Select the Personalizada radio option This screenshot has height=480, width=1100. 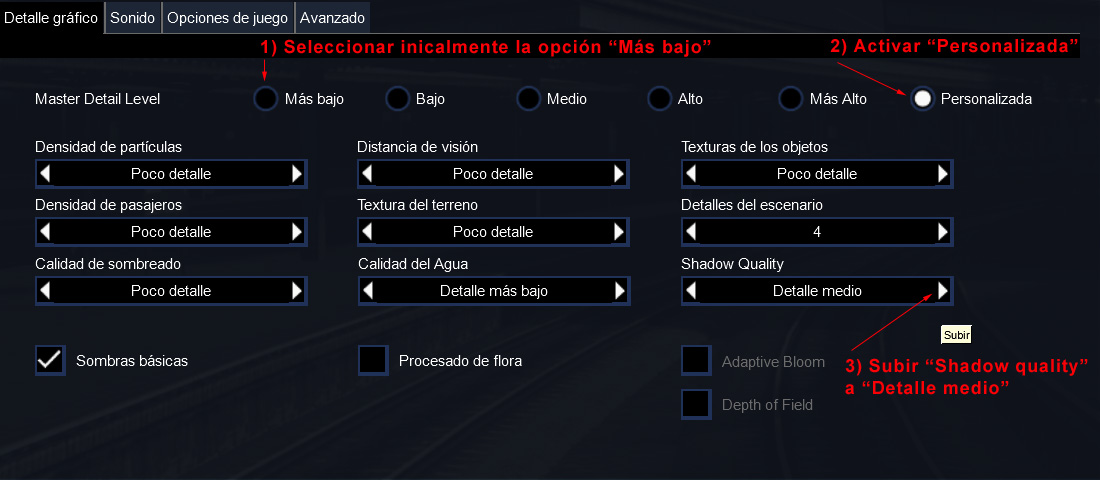point(923,99)
